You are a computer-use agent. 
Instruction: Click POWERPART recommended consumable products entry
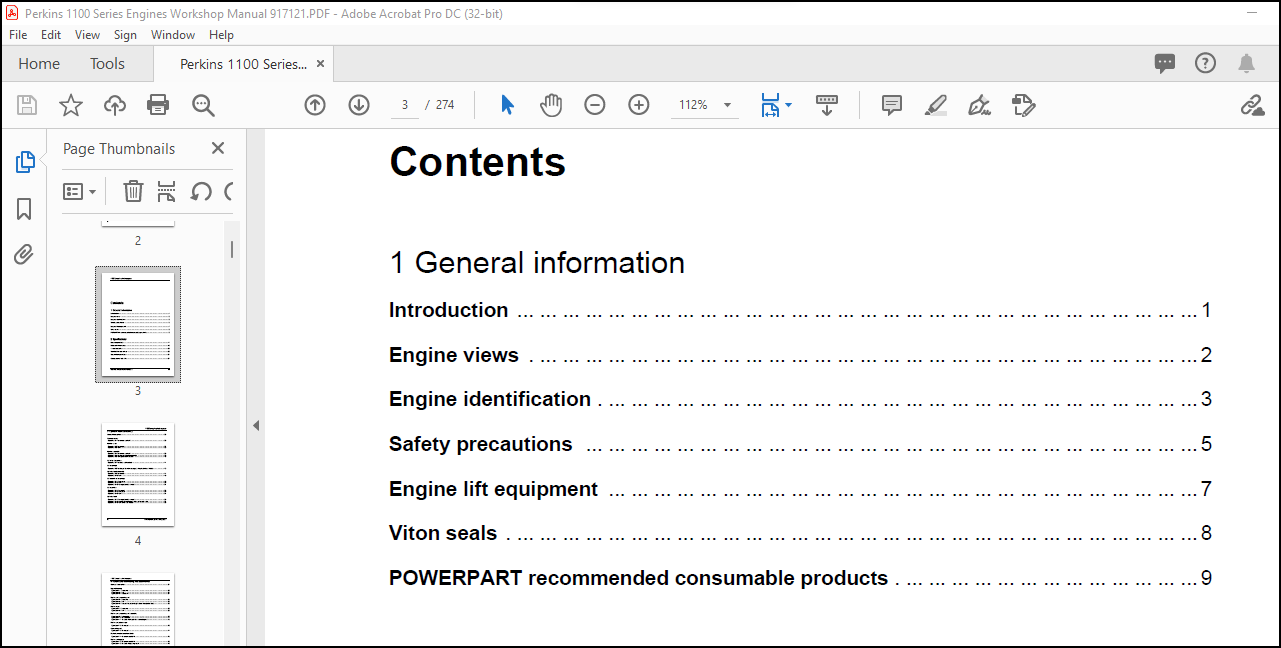[x=800, y=578]
